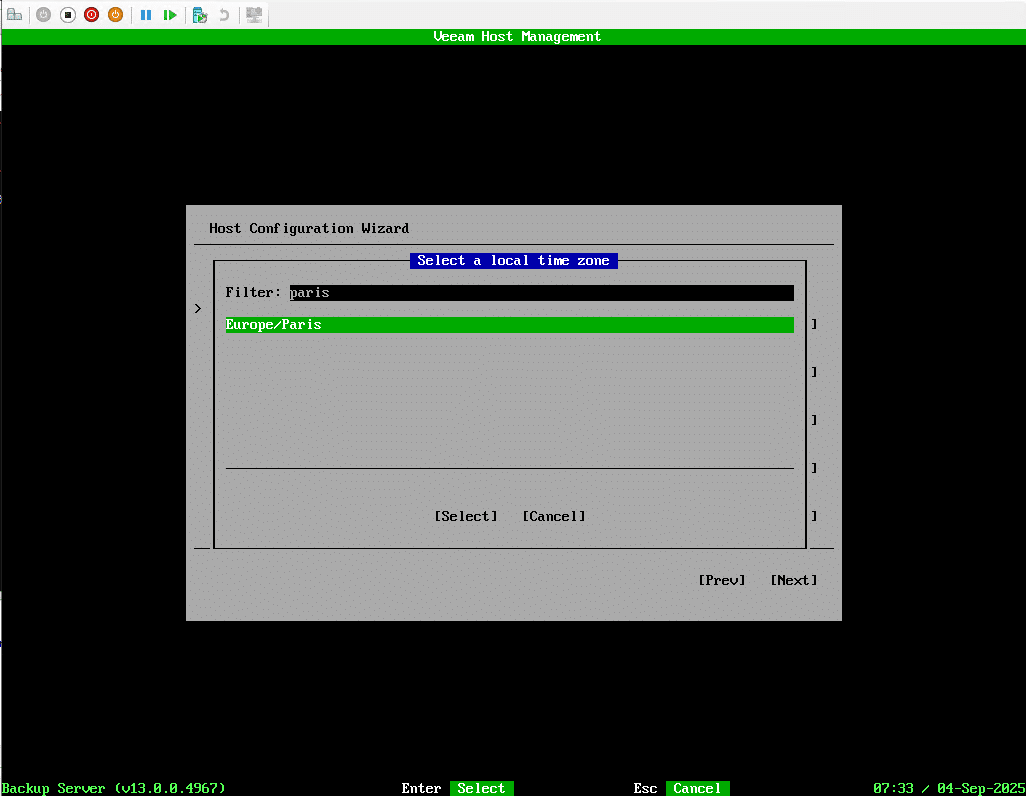1026x796 pixels.
Task: Pause the virtual machine with blue pause icon
Action: tap(146, 15)
